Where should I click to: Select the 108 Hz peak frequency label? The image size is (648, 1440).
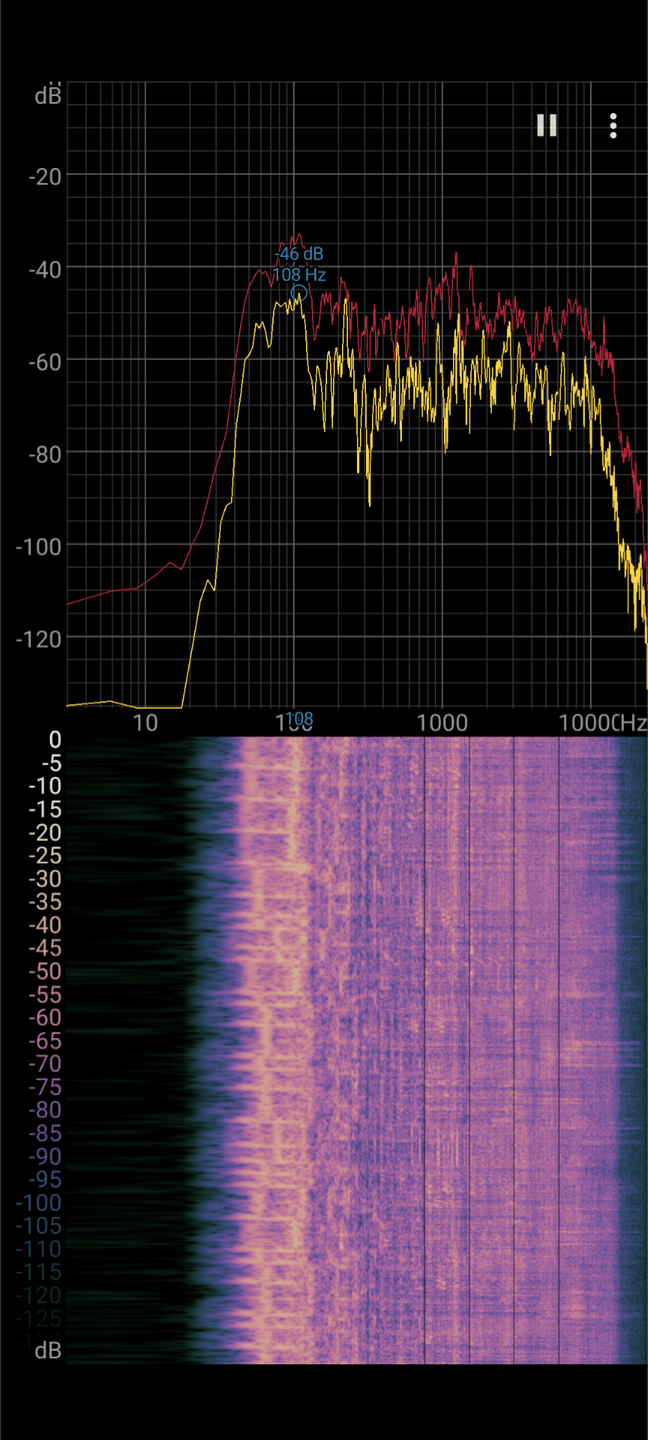coord(299,274)
